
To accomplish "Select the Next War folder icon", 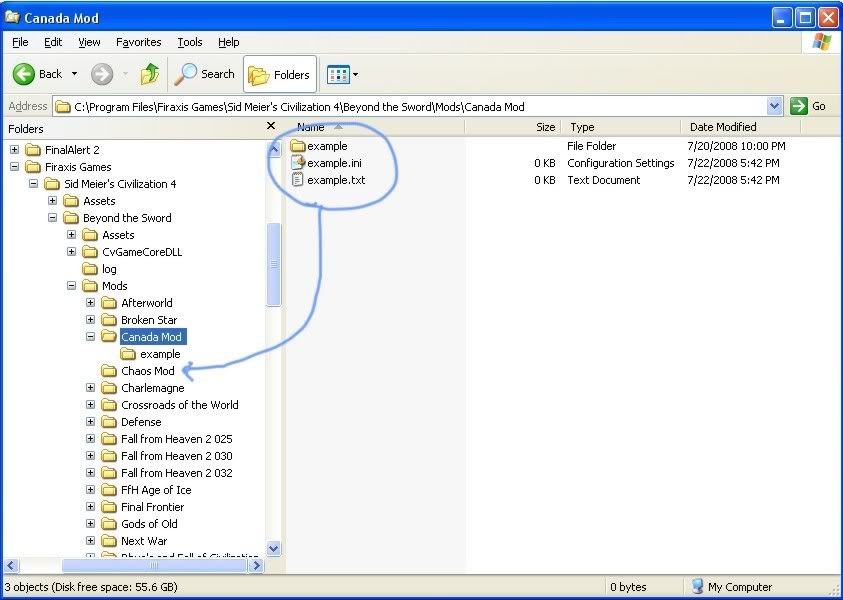I will [x=109, y=541].
